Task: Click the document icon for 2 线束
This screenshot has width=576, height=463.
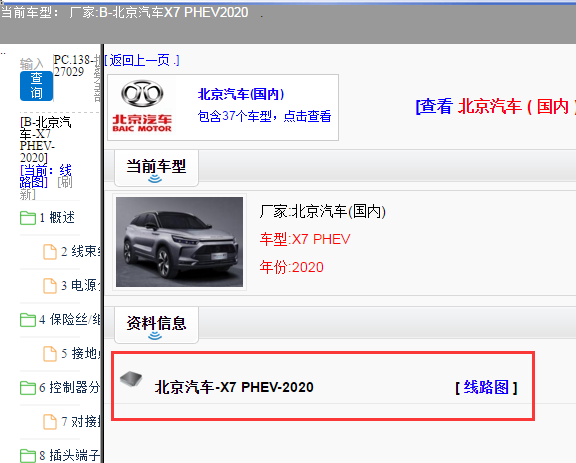Action: [50, 252]
